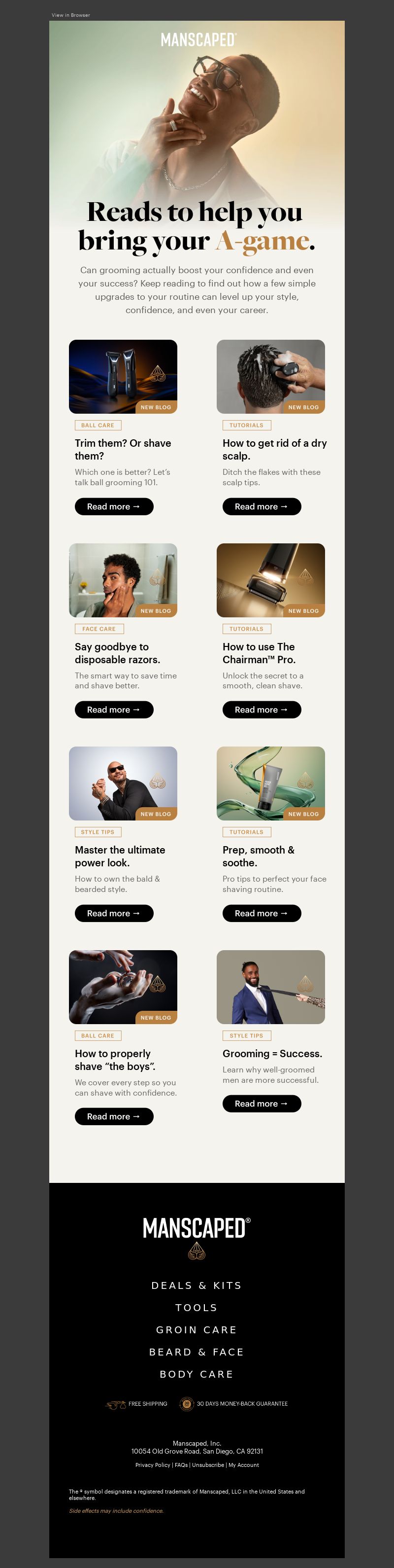Open the View in Browser link
Screen dimensions: 394x1568
[x=70, y=15]
